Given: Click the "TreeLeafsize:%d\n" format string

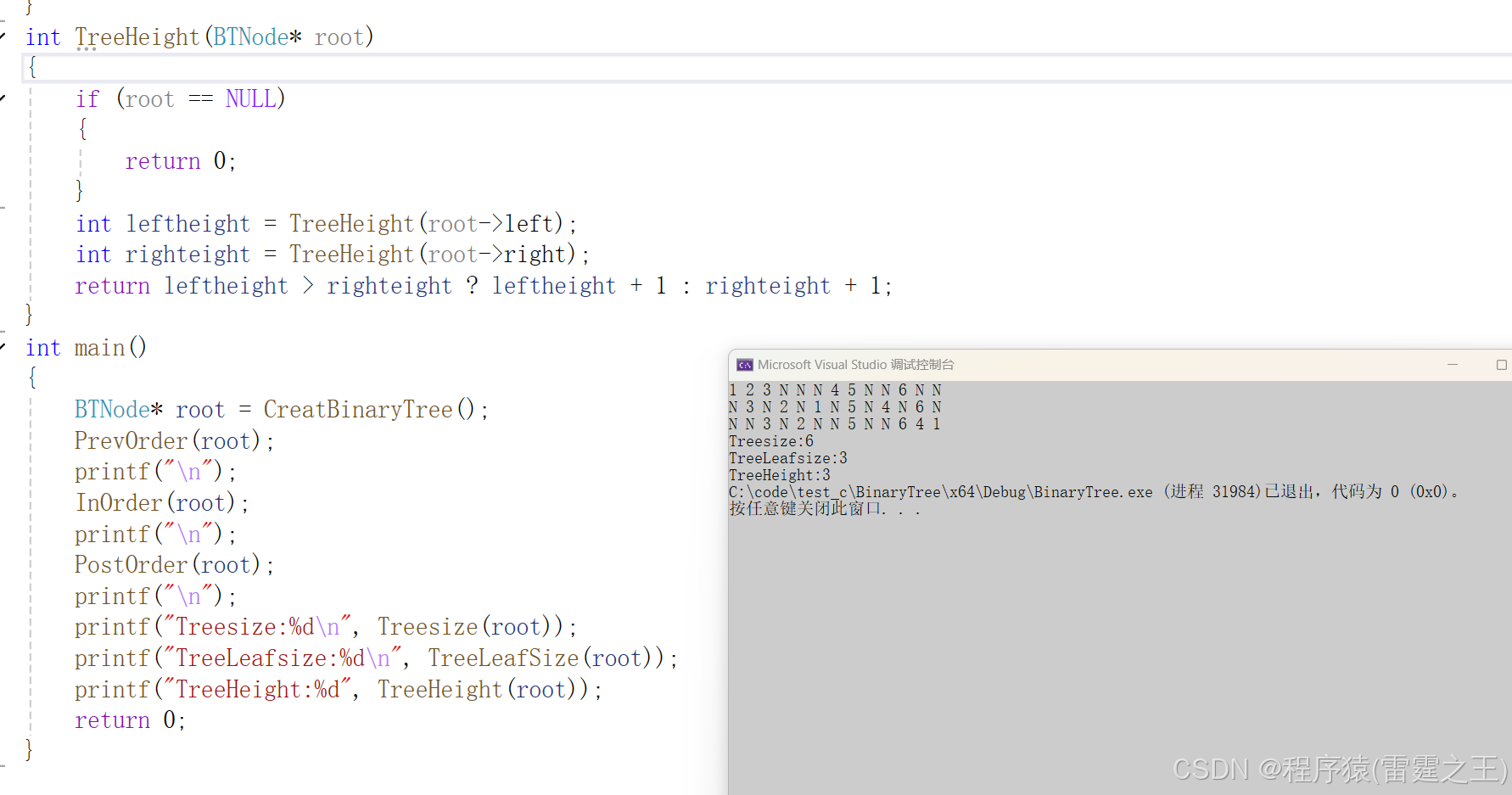Looking at the screenshot, I should 283,658.
